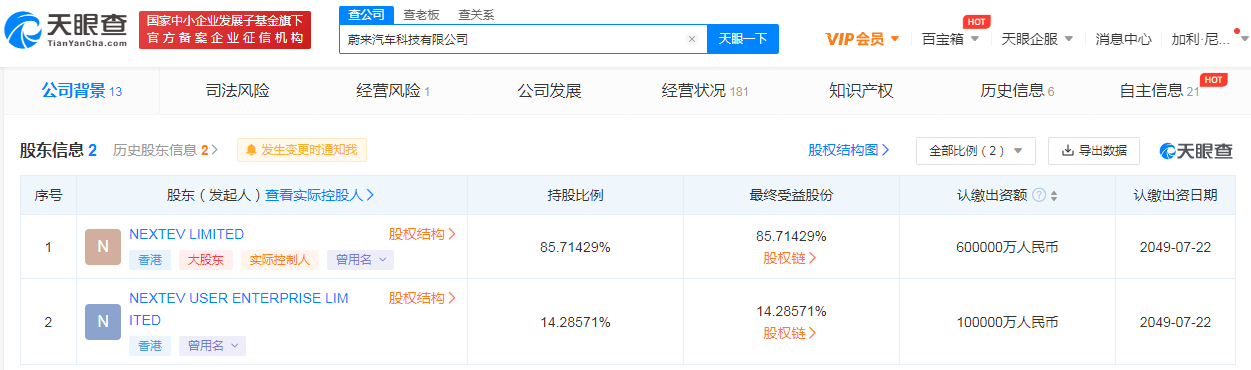This screenshot has width=1251, height=370.
Task: Click the NEXTEV LIMITED avatar icon
Action: 103,246
